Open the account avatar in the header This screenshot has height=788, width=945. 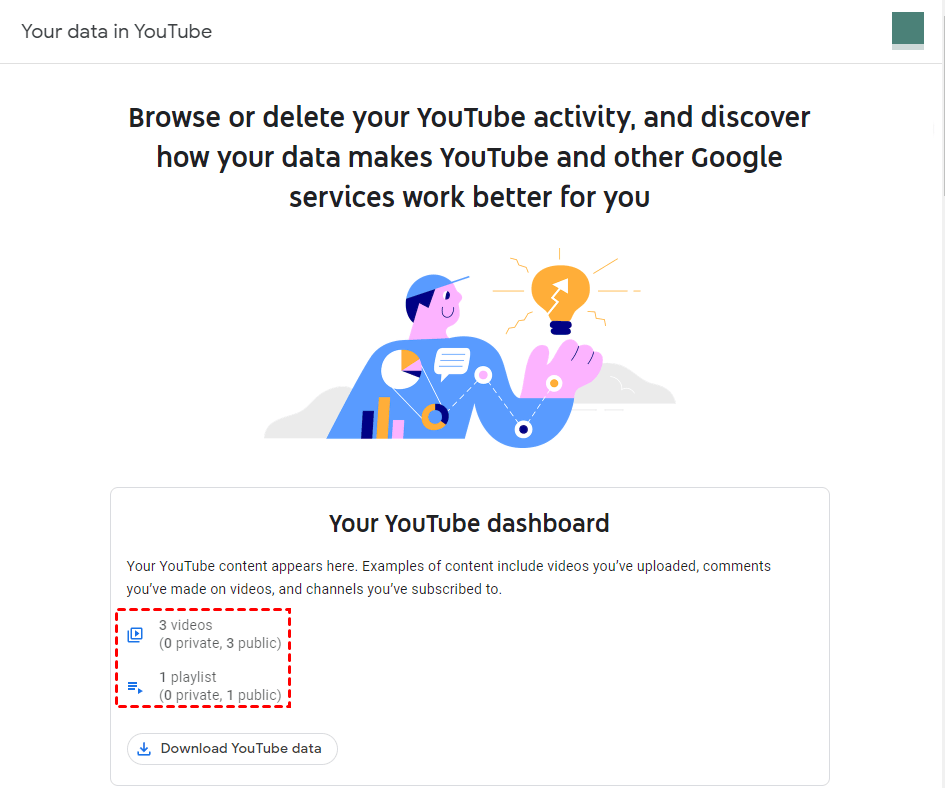click(907, 30)
